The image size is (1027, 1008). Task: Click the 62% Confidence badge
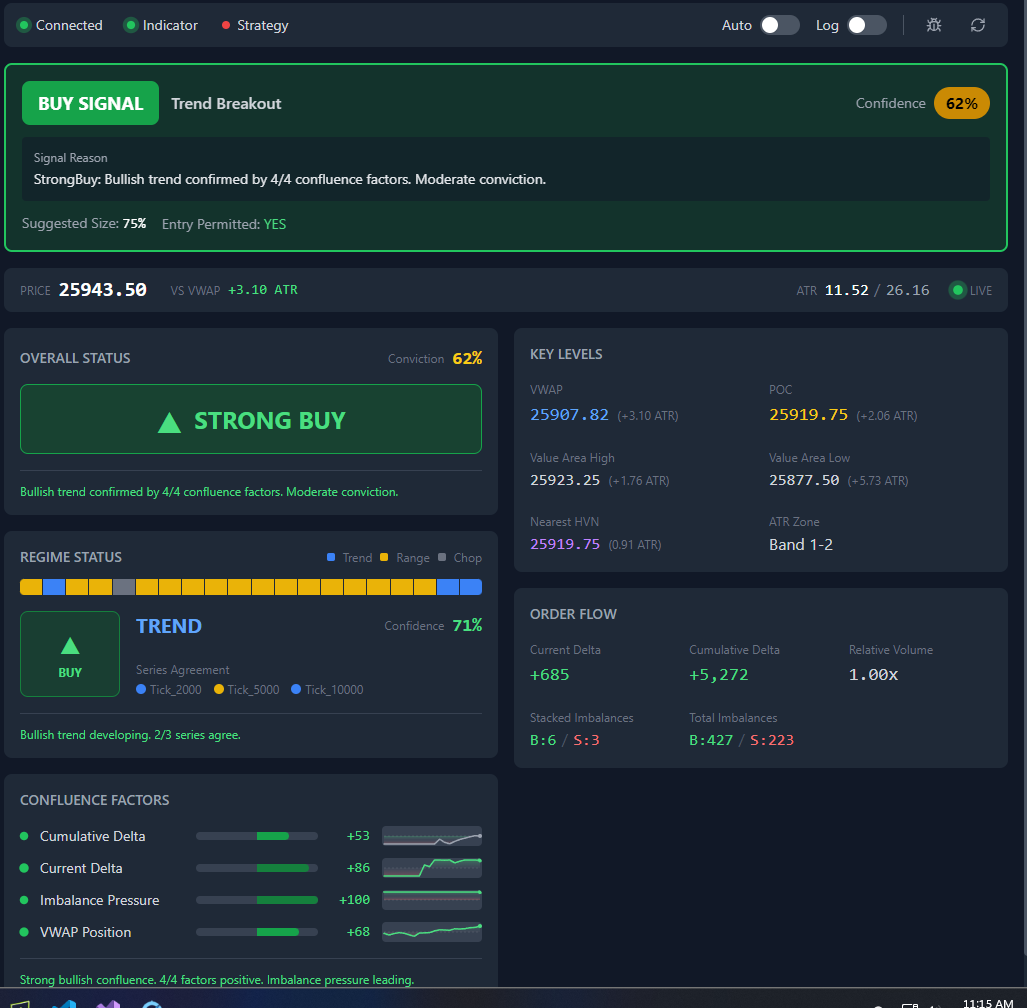point(961,103)
